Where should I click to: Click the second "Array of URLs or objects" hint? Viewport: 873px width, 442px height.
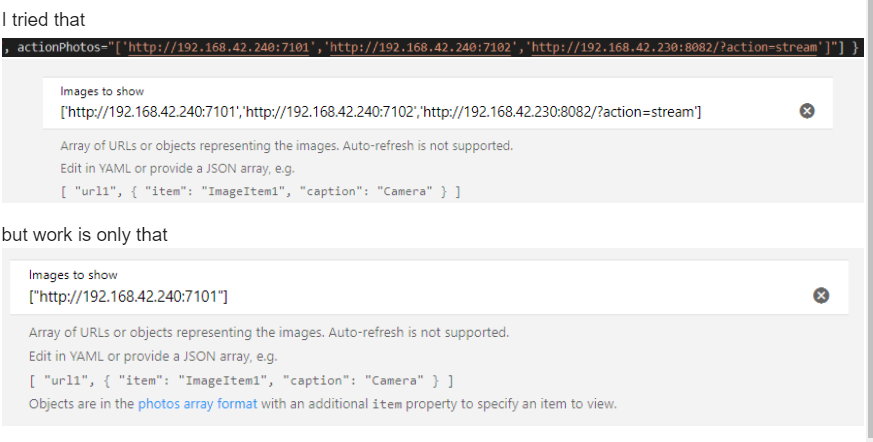tap(269, 332)
